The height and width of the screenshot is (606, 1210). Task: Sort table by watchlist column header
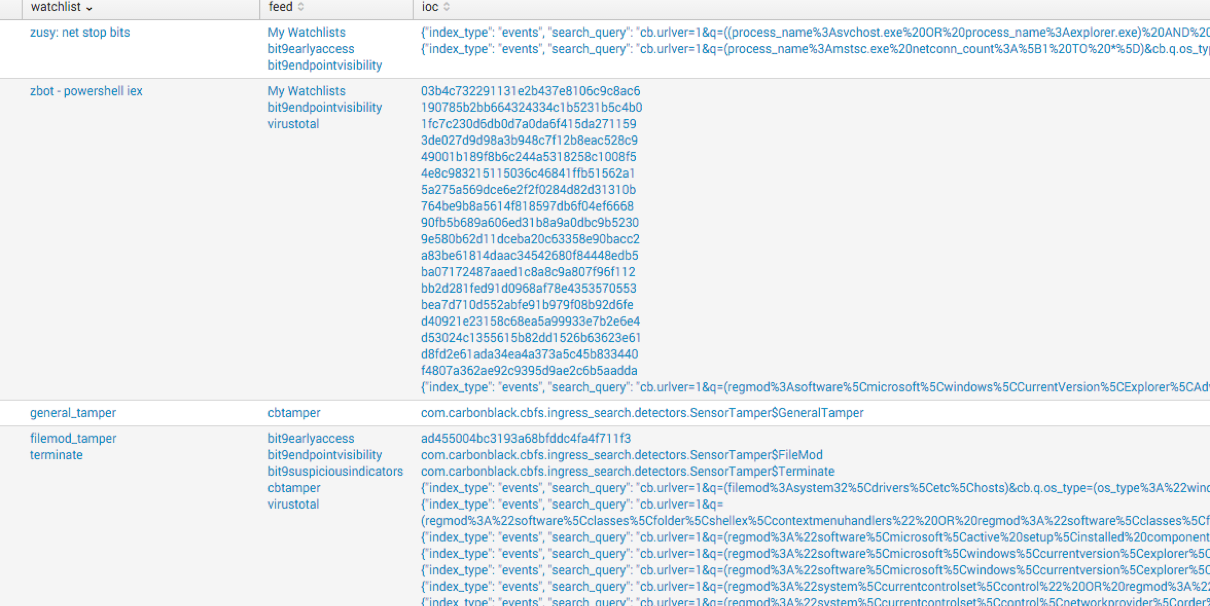55,8
